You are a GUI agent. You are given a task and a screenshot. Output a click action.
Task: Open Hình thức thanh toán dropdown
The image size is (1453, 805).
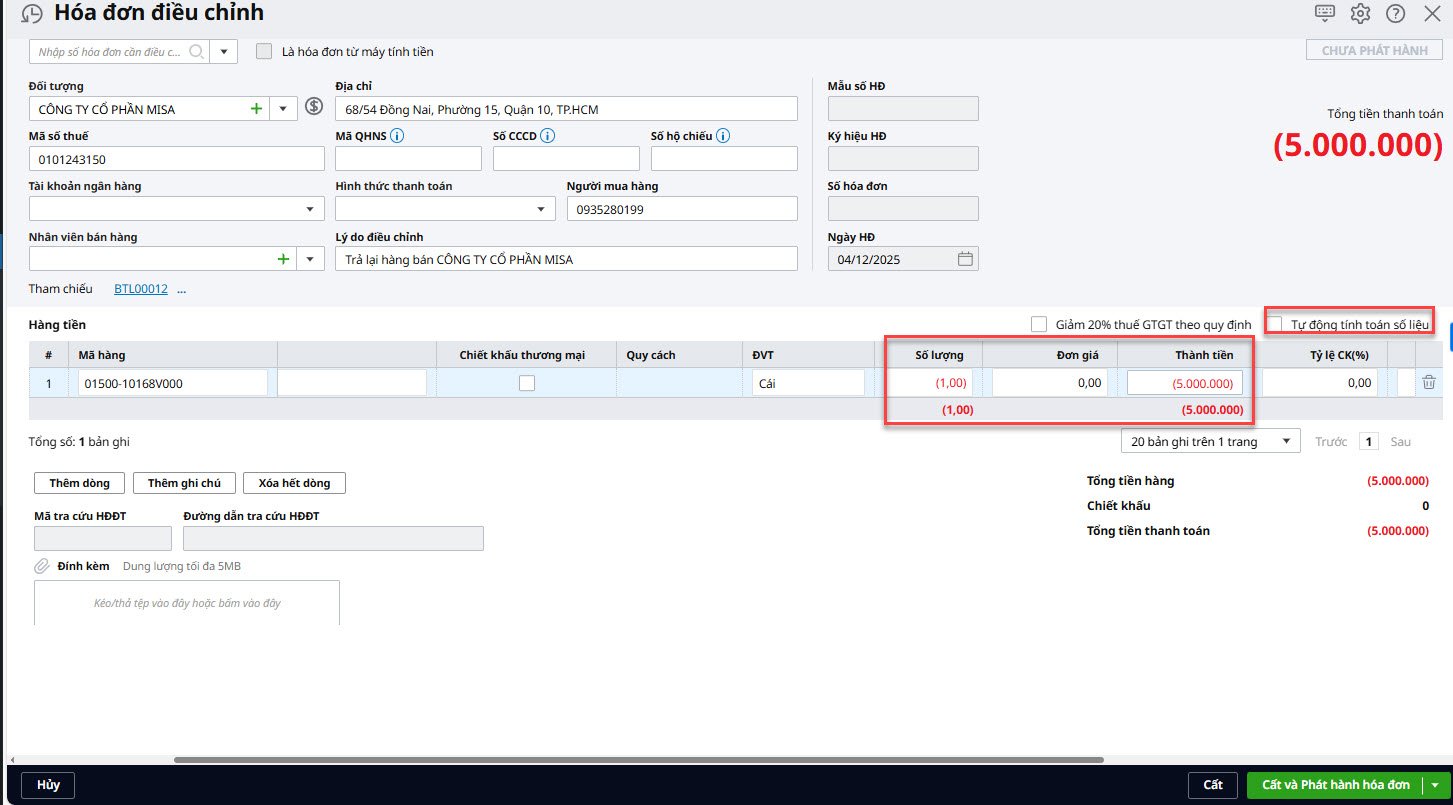pos(540,209)
